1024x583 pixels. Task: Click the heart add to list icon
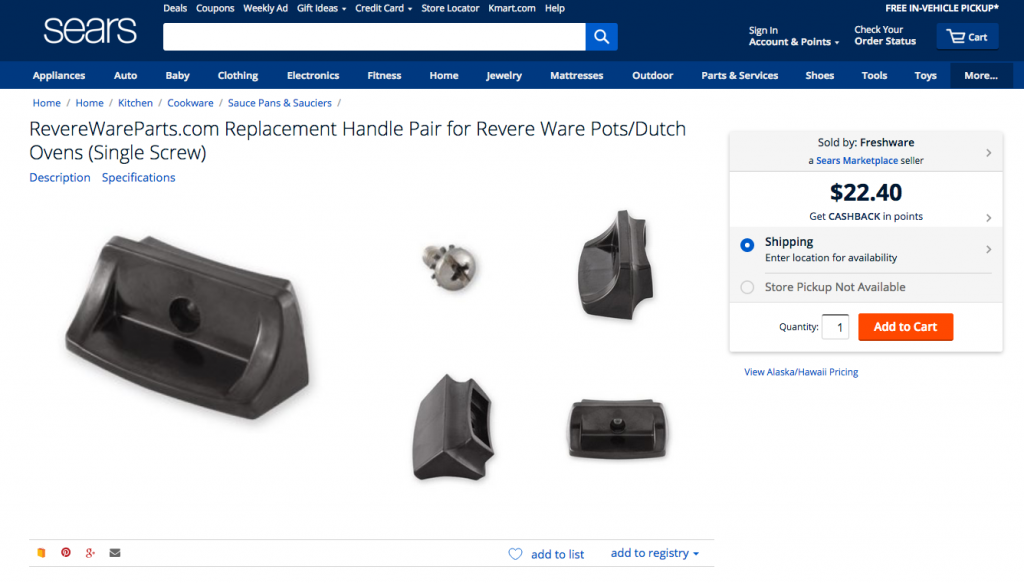(x=515, y=554)
